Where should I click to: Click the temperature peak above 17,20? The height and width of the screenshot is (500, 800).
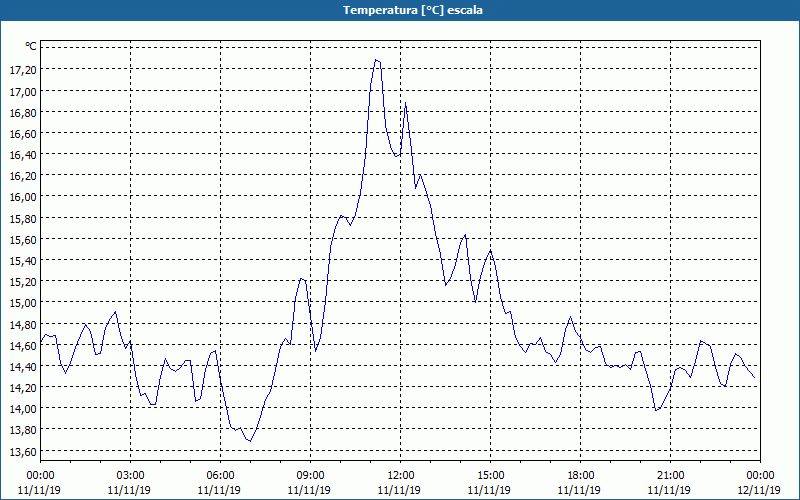376,60
